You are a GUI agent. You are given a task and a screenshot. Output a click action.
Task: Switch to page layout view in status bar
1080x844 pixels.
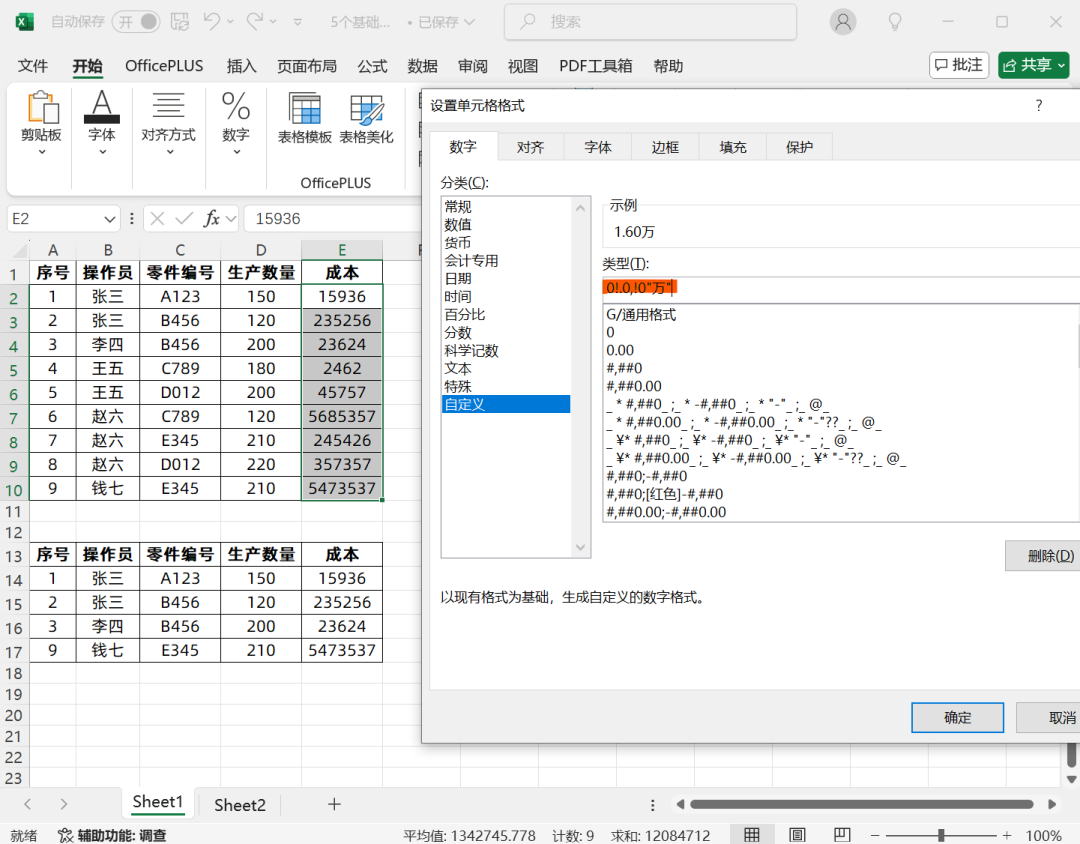[796, 833]
